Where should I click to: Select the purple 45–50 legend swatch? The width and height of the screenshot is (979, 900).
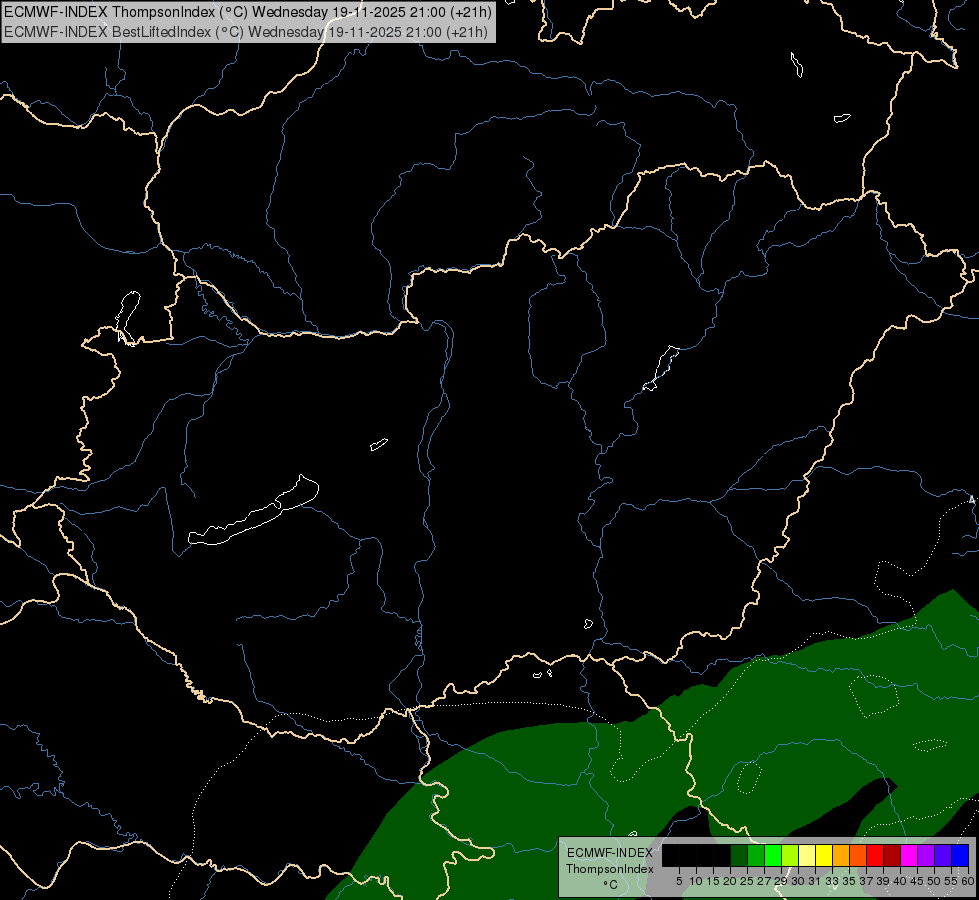point(926,855)
